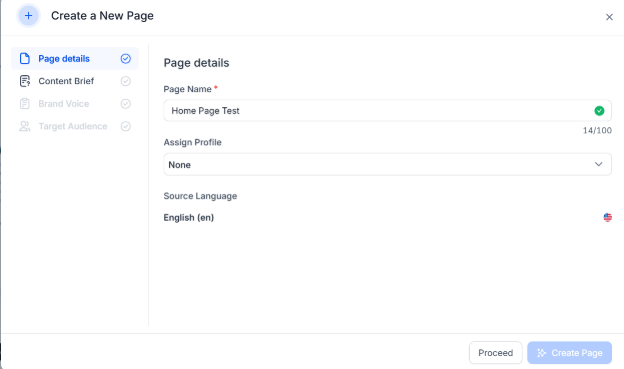This screenshot has width=624, height=369.
Task: Click the Source Language label
Action: coord(200,196)
